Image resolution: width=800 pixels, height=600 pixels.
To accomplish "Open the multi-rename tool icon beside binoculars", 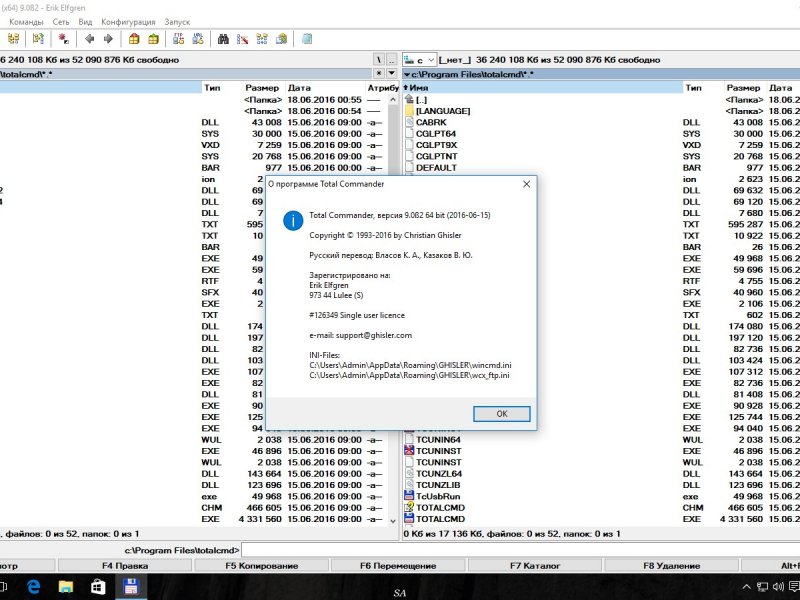I will tap(242, 39).
